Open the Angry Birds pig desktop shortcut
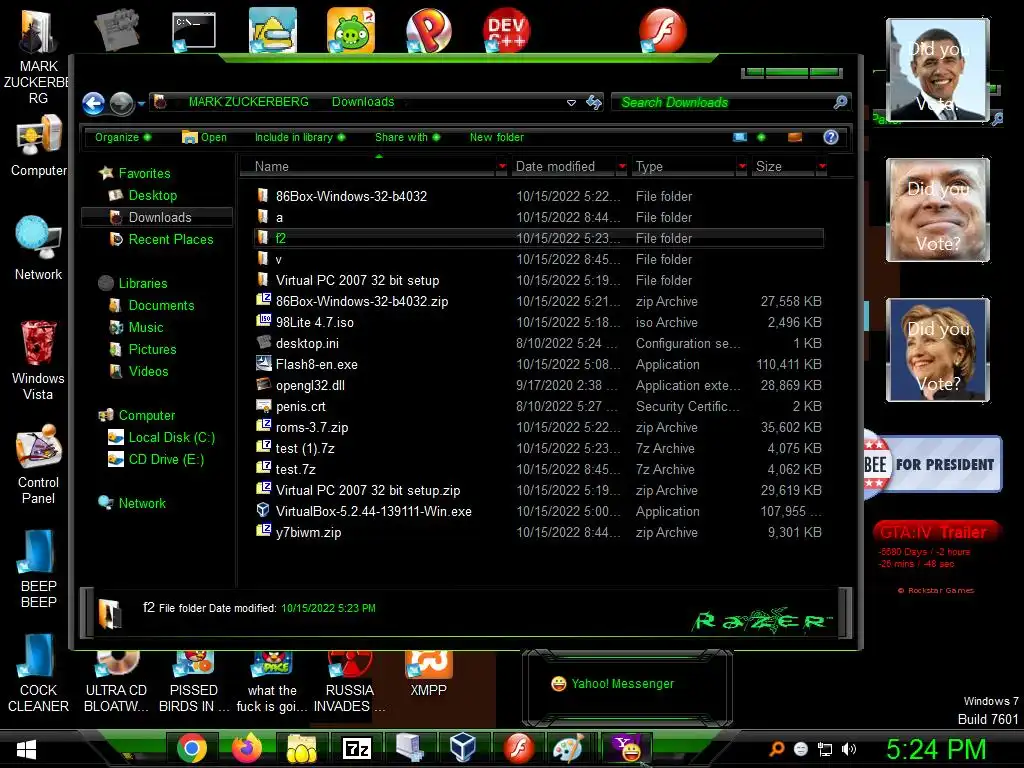The width and height of the screenshot is (1024, 768). coord(351,30)
